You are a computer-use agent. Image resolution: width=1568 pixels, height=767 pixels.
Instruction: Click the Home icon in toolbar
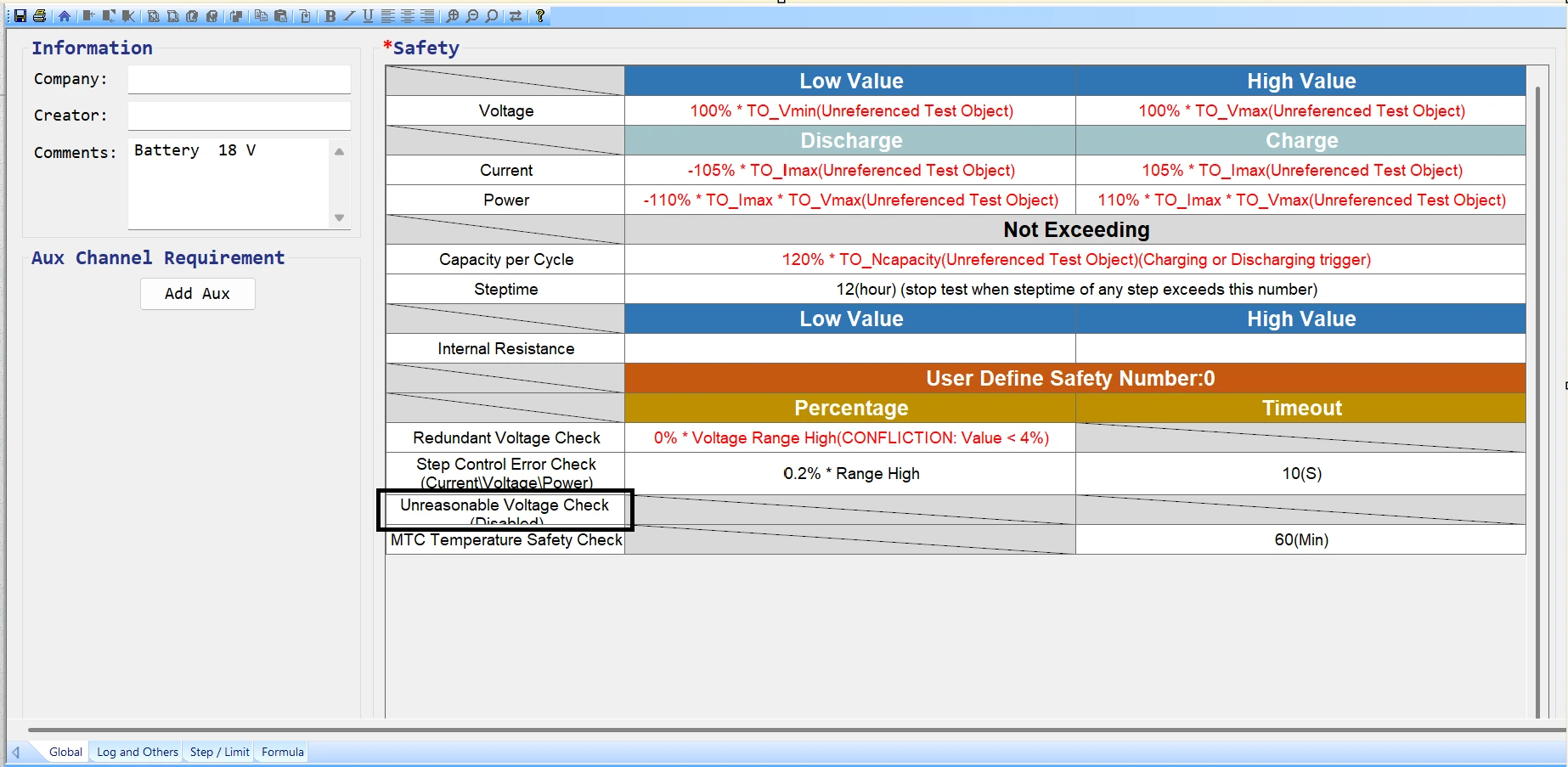[x=65, y=16]
